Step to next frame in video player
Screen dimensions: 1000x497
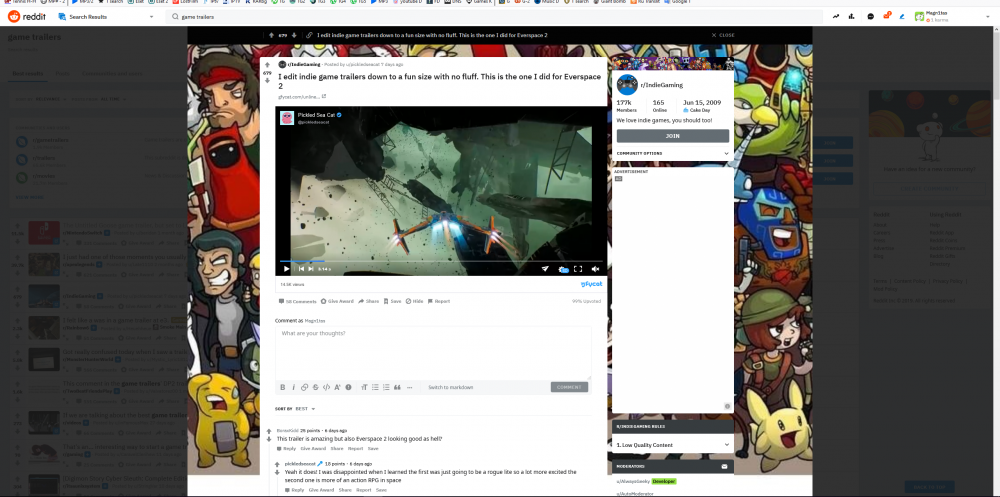click(311, 269)
